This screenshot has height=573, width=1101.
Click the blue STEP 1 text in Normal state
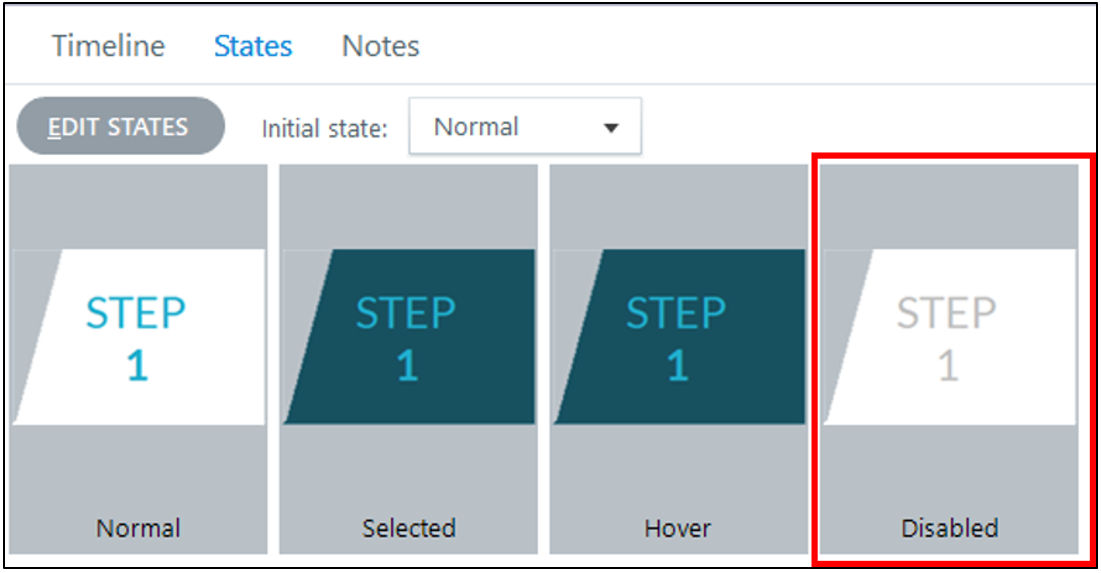coord(137,338)
